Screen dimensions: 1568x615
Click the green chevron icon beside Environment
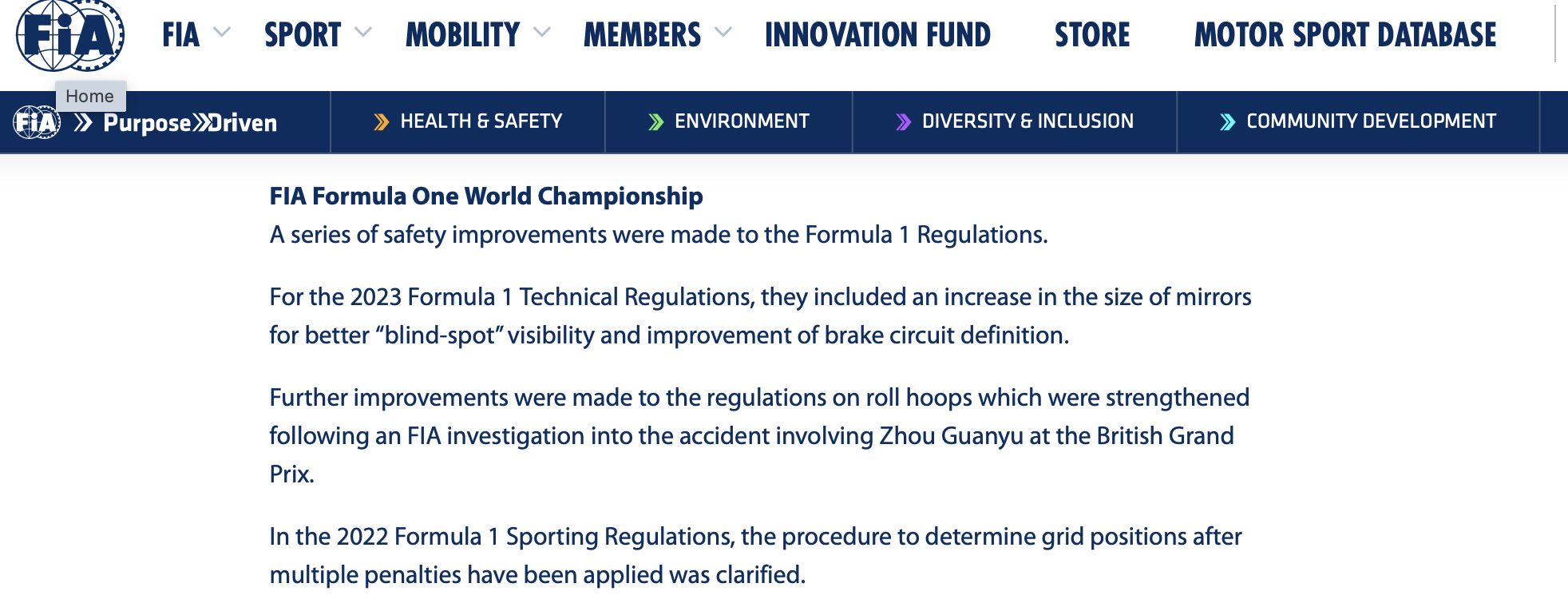(656, 121)
